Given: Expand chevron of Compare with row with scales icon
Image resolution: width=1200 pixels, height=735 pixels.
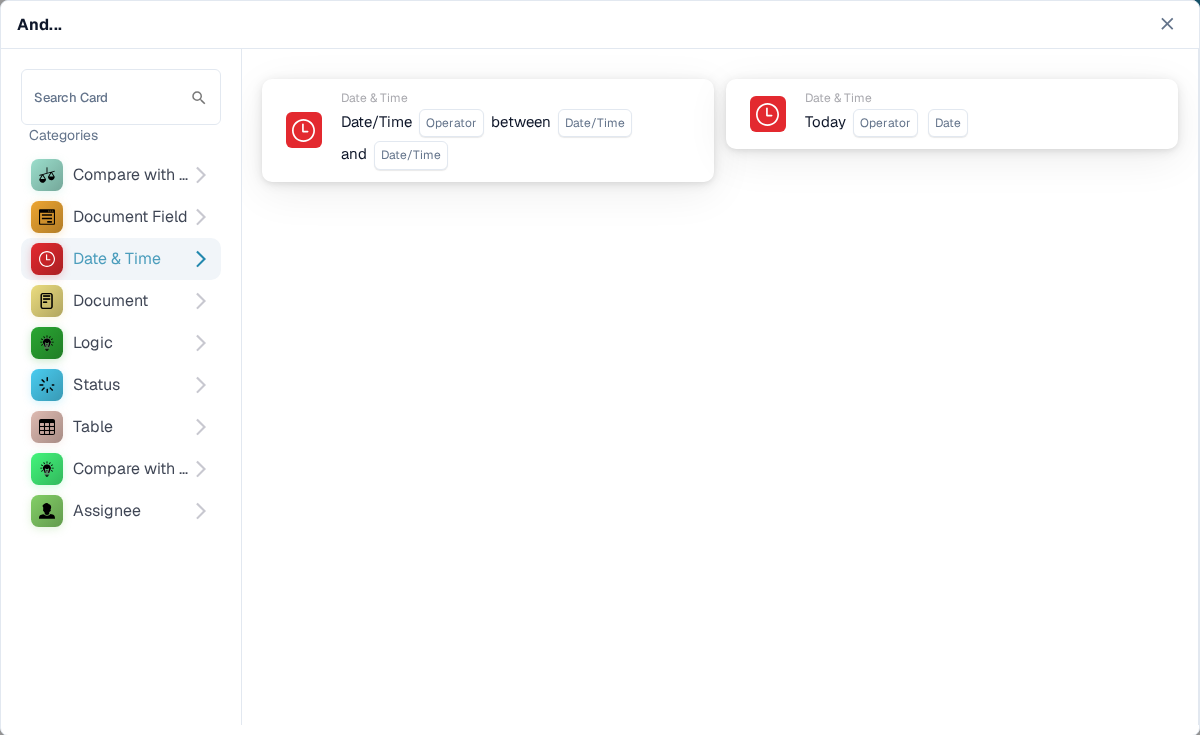Looking at the screenshot, I should click(200, 175).
